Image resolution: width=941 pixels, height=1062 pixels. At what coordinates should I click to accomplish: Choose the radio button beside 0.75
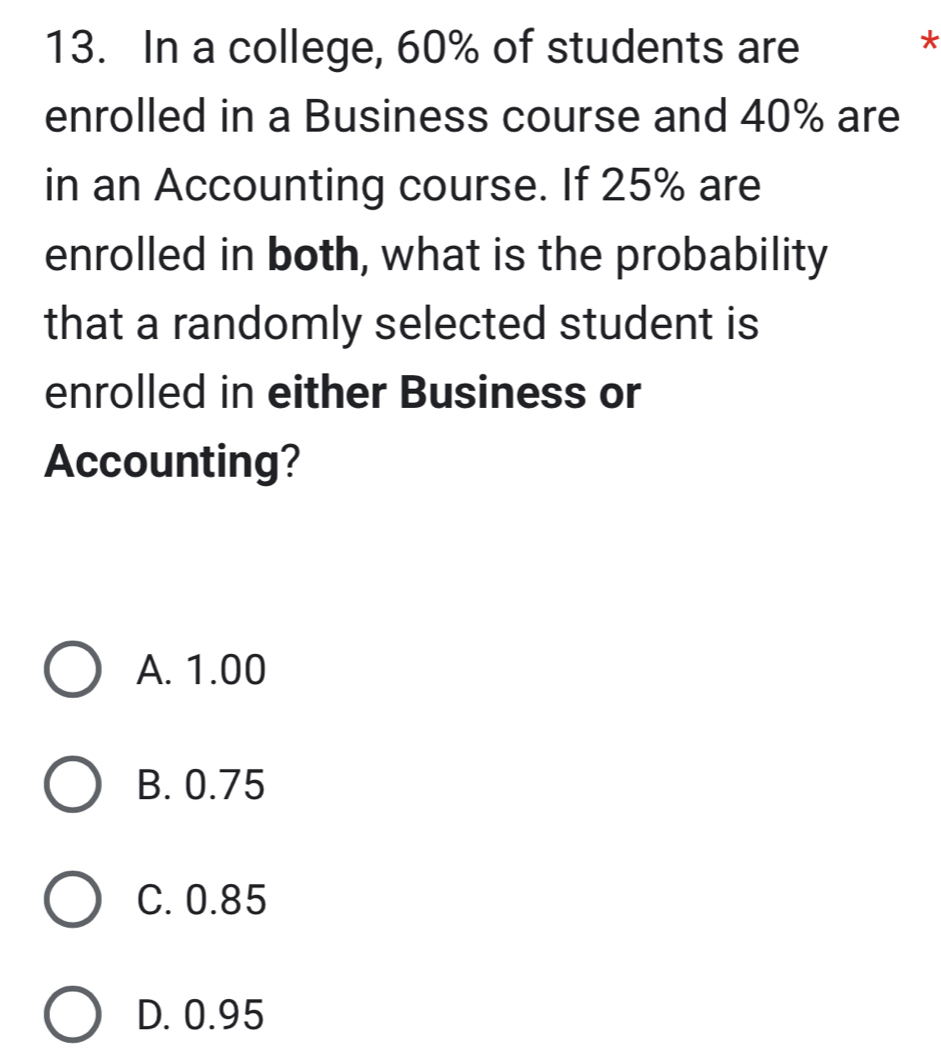(x=72, y=787)
